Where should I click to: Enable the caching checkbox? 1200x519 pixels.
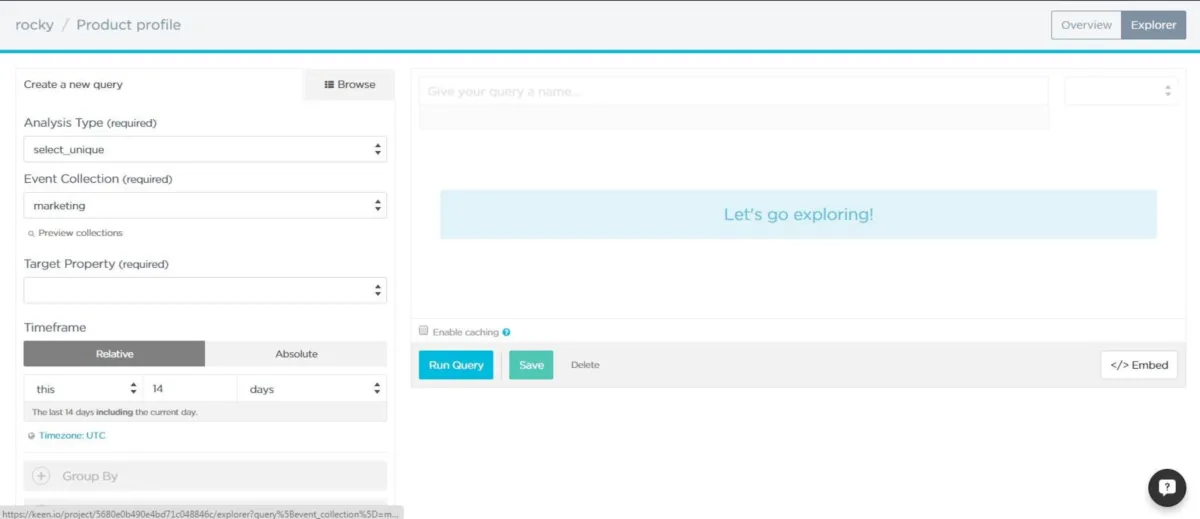424,331
